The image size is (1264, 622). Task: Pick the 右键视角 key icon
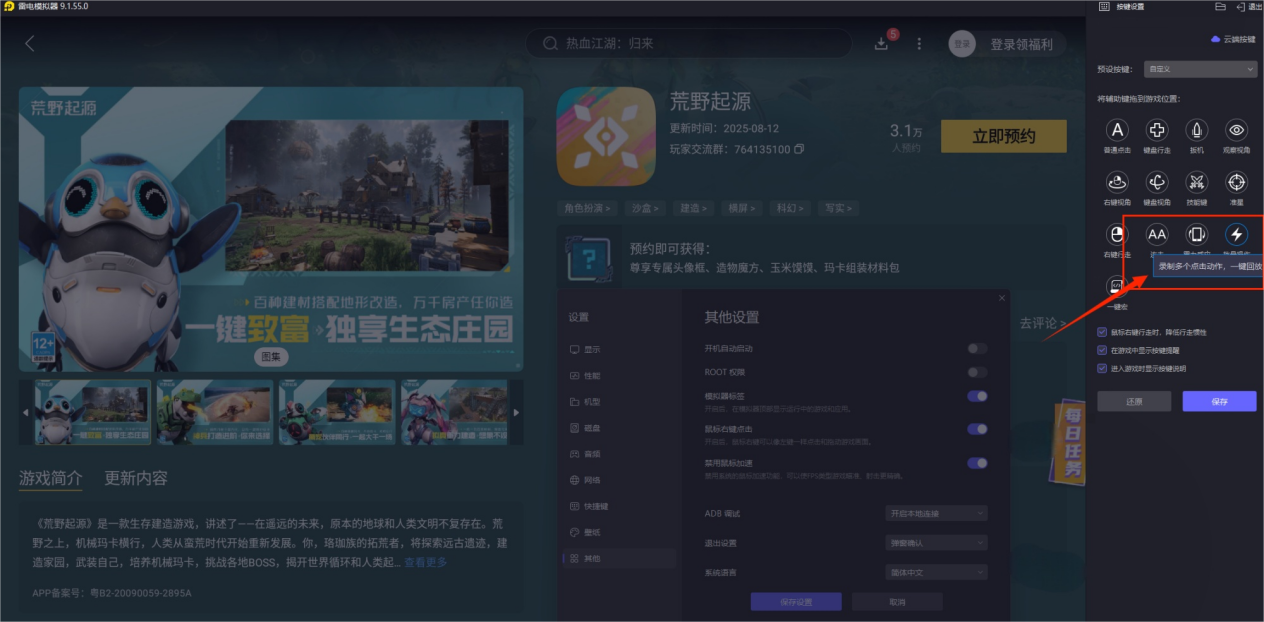[1117, 182]
